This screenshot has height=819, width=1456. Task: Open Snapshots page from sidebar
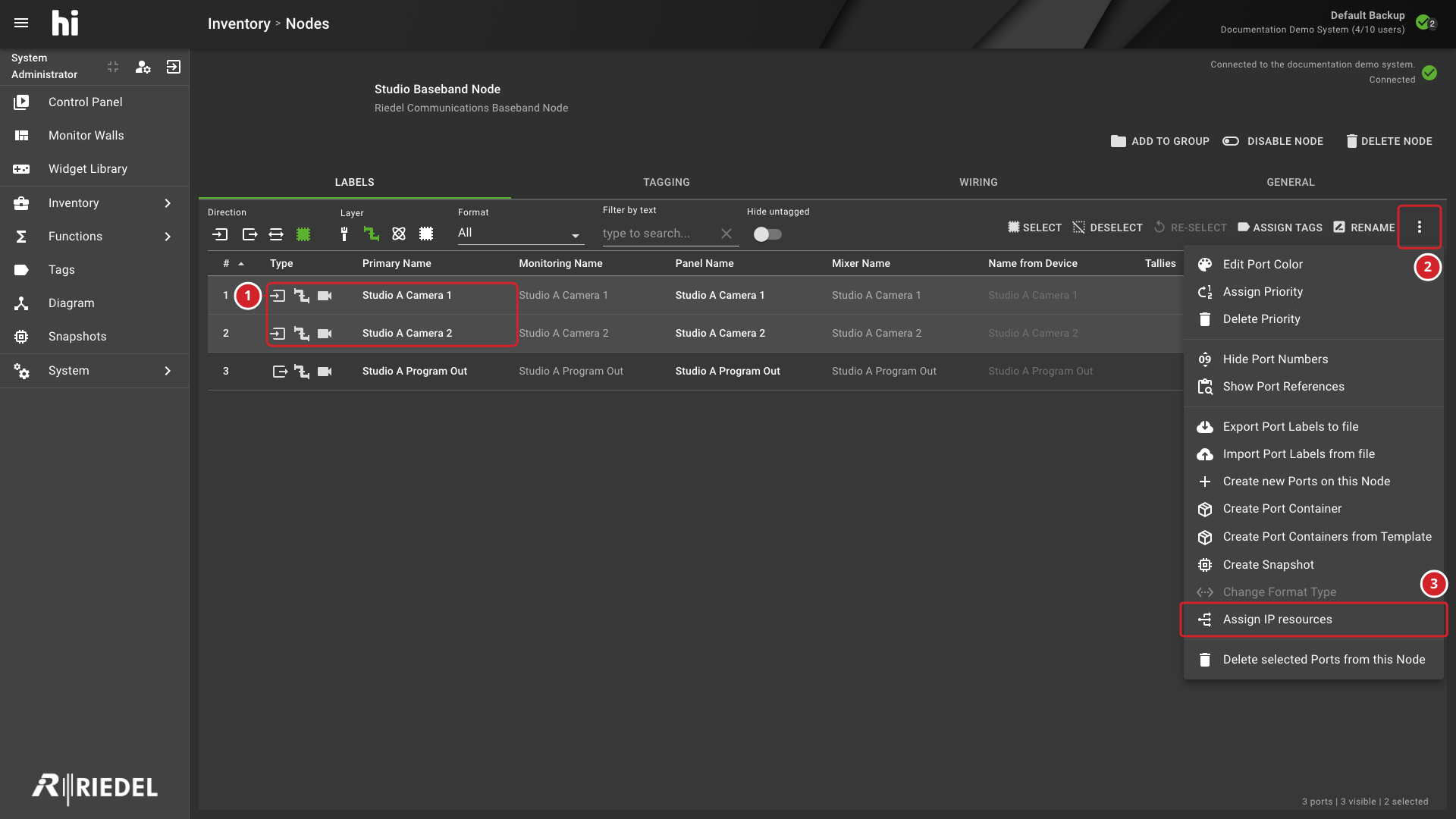(x=95, y=337)
